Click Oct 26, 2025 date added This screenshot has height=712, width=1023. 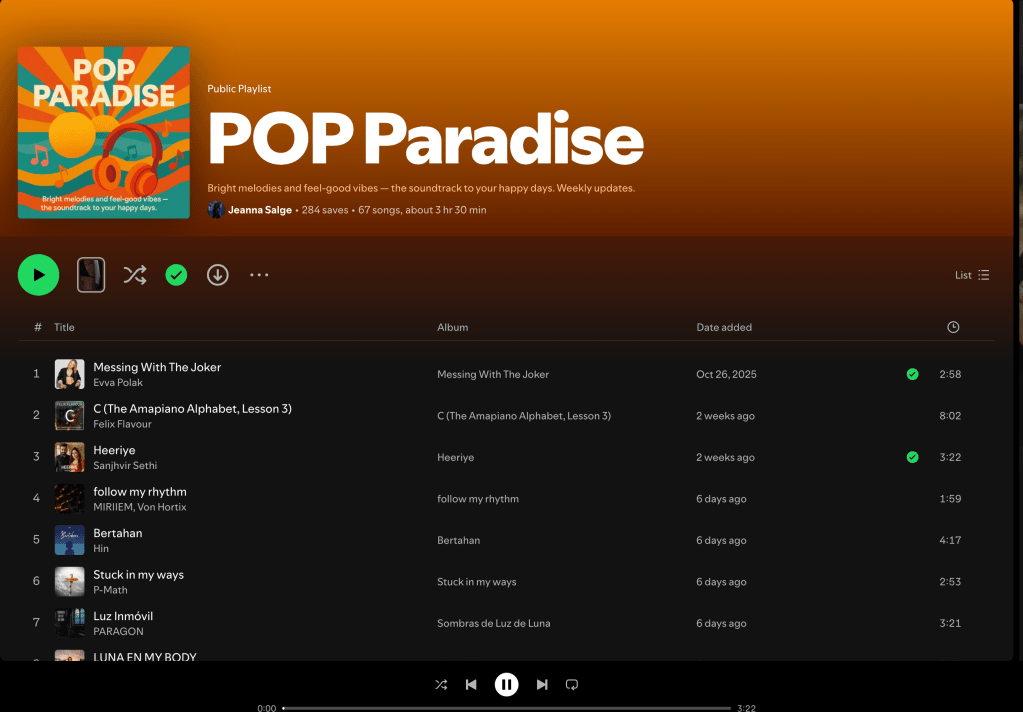coord(726,374)
